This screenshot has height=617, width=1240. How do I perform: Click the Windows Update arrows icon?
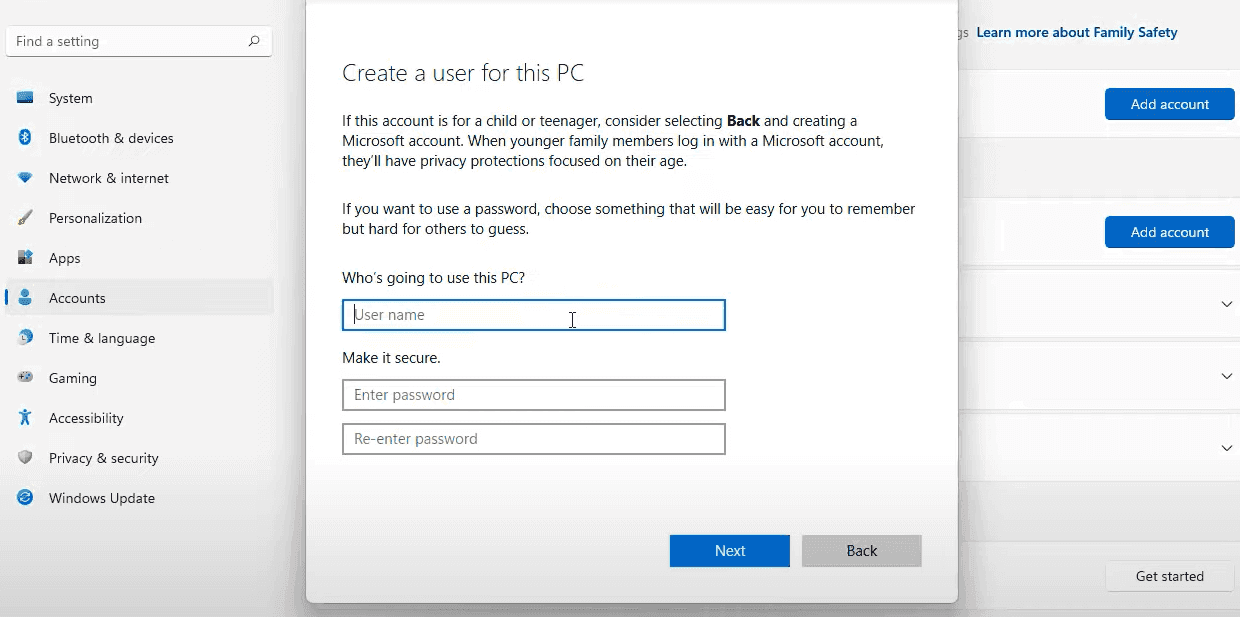pyautogui.click(x=26, y=498)
